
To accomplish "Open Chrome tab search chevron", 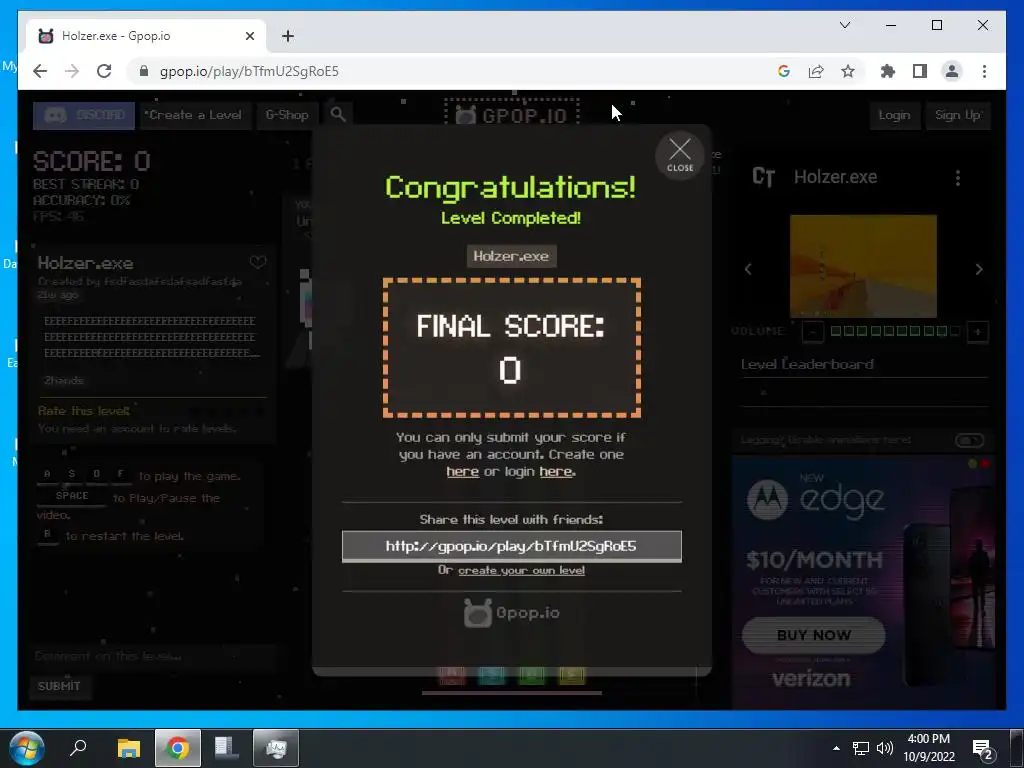I will click(x=844, y=25).
